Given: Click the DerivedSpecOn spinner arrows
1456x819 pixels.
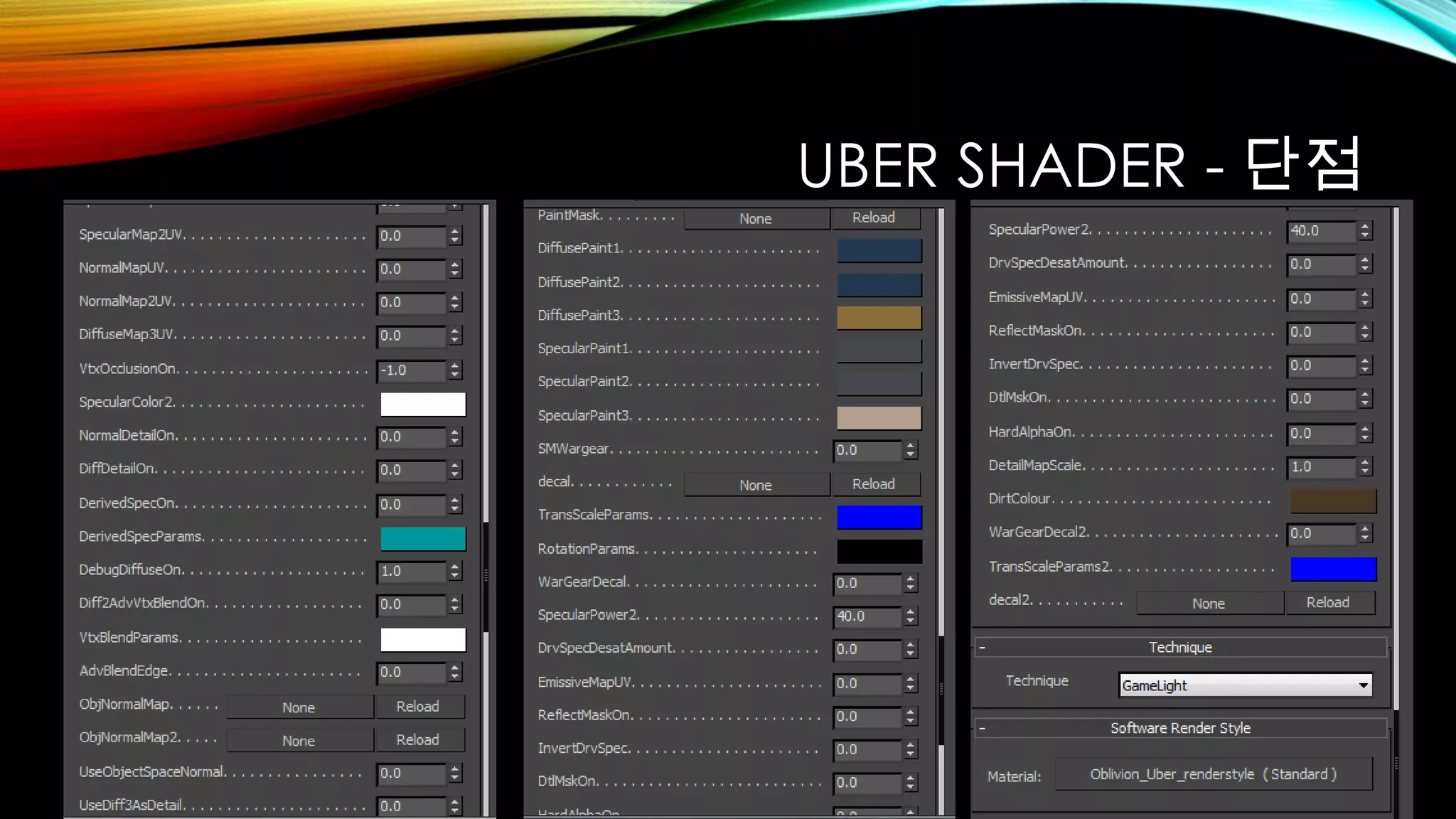Looking at the screenshot, I should pyautogui.click(x=455, y=505).
